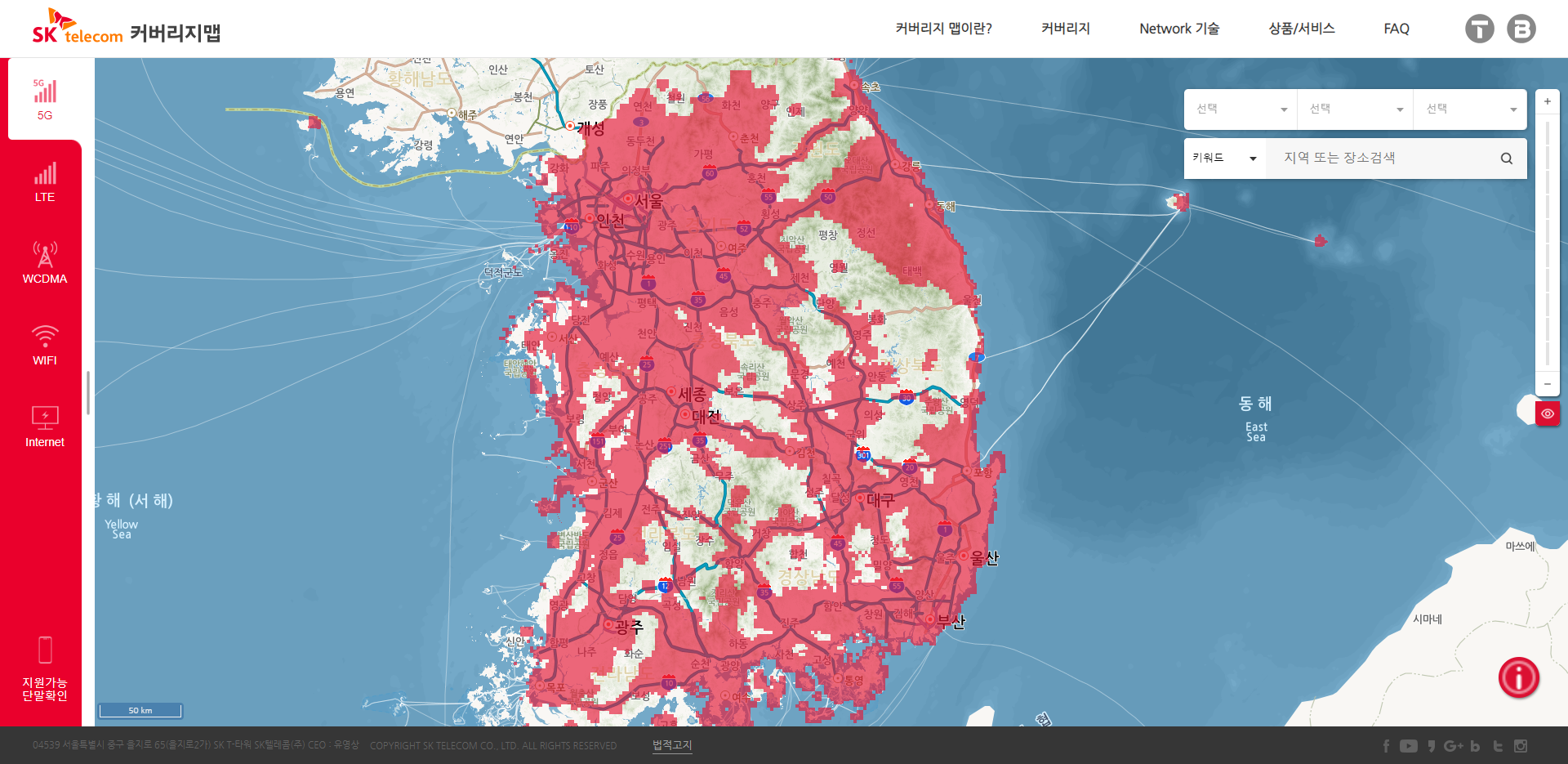Select the 5G coverage layer
The height and width of the screenshot is (764, 1568).
coord(45,99)
